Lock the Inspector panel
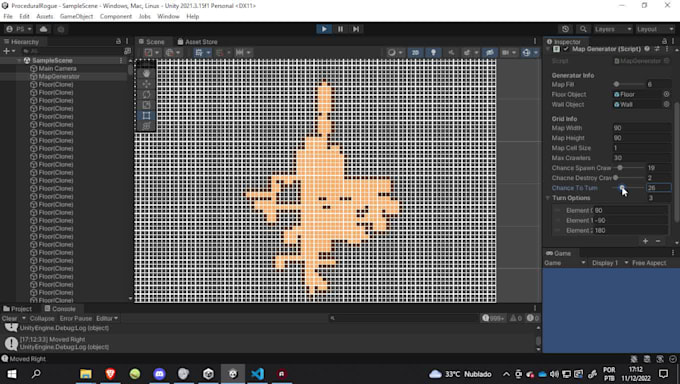The height and width of the screenshot is (384, 680). pos(664,41)
